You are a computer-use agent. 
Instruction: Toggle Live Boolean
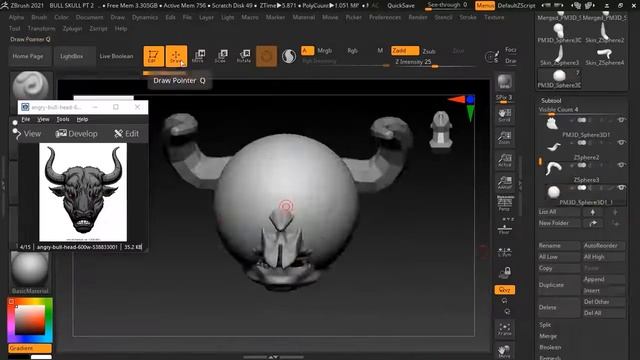click(x=116, y=56)
